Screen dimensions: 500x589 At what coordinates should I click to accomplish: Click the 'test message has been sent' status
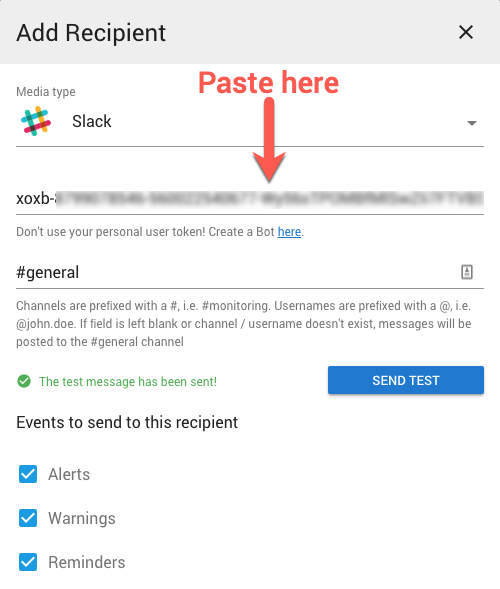128,382
